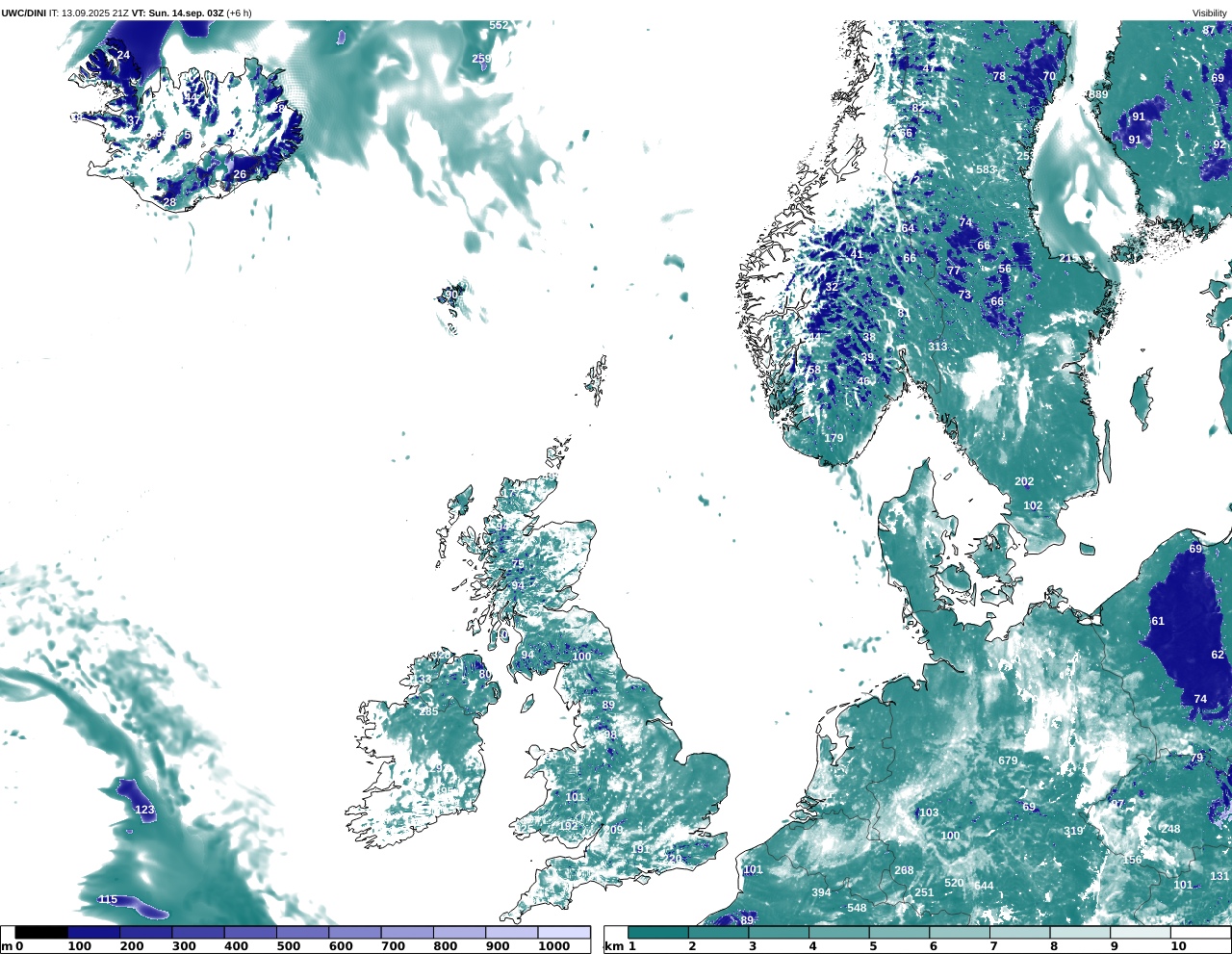Click the 191 value in southern England
Image resolution: width=1232 pixels, height=954 pixels.
pos(641,849)
